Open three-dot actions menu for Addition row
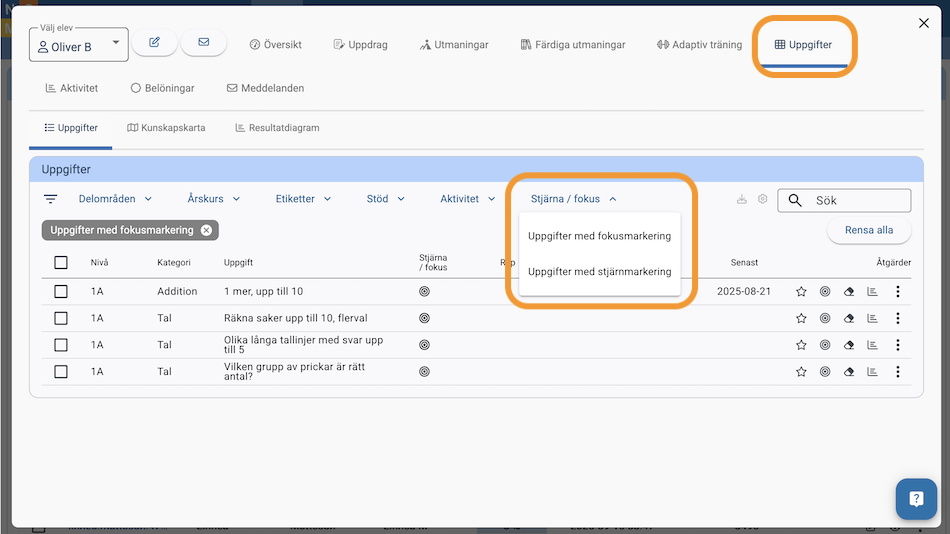 [x=898, y=292]
